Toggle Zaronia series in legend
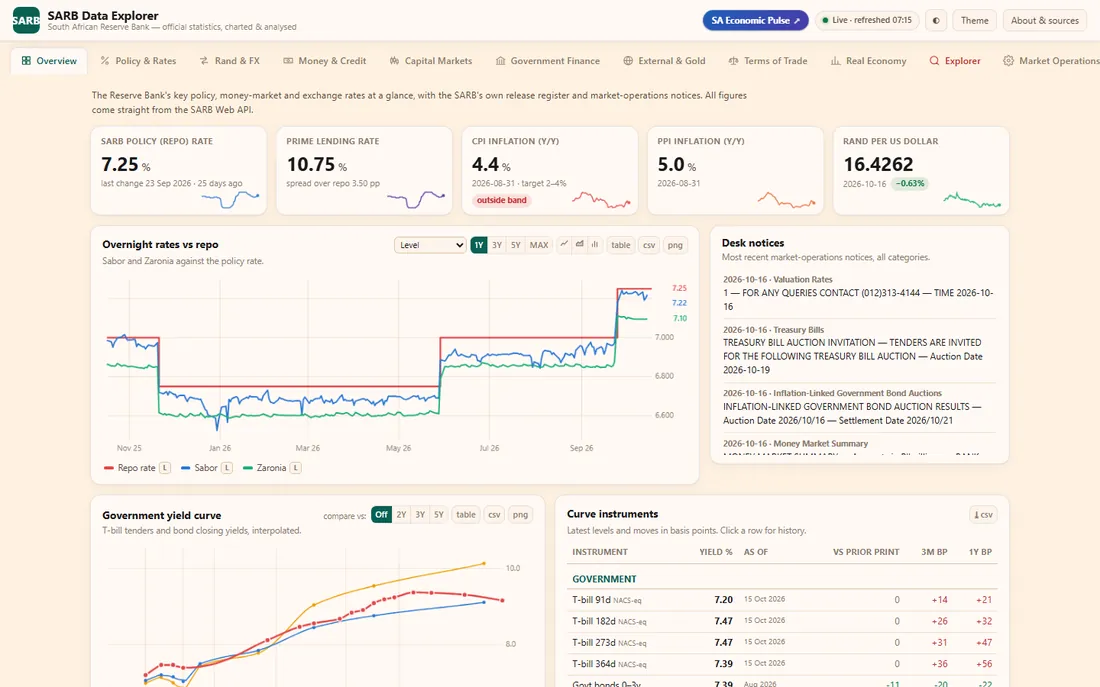The width and height of the screenshot is (1100, 687). point(264,468)
